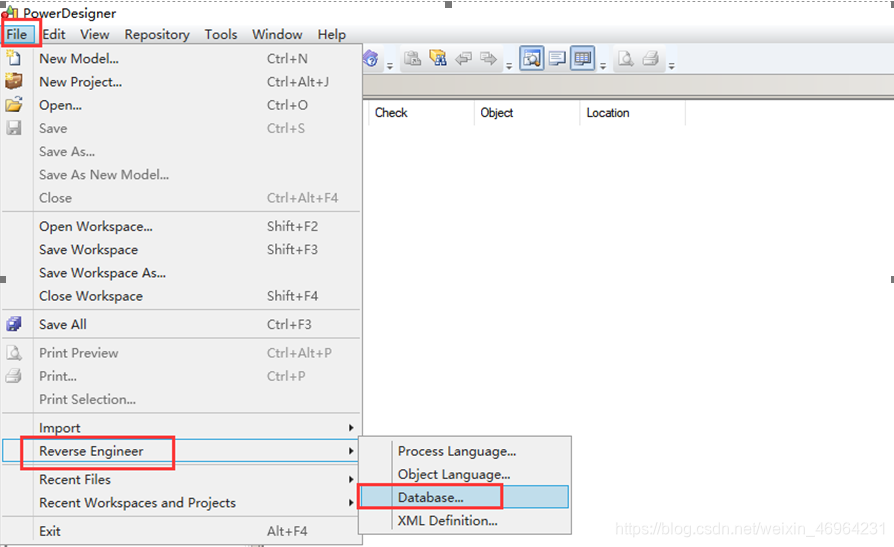894x547 pixels.
Task: Click the Check column header
Action: coord(421,113)
